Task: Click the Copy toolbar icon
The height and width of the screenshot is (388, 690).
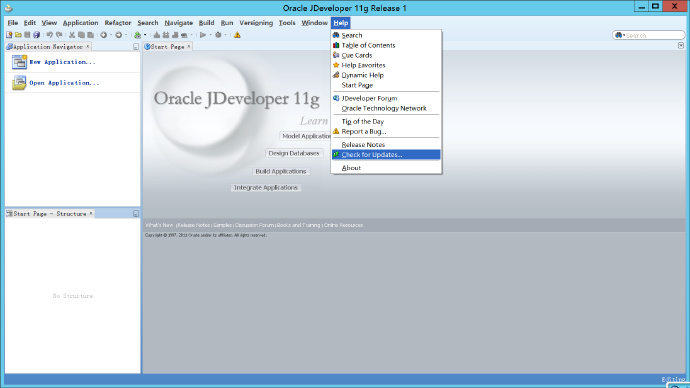Action: coord(81,35)
